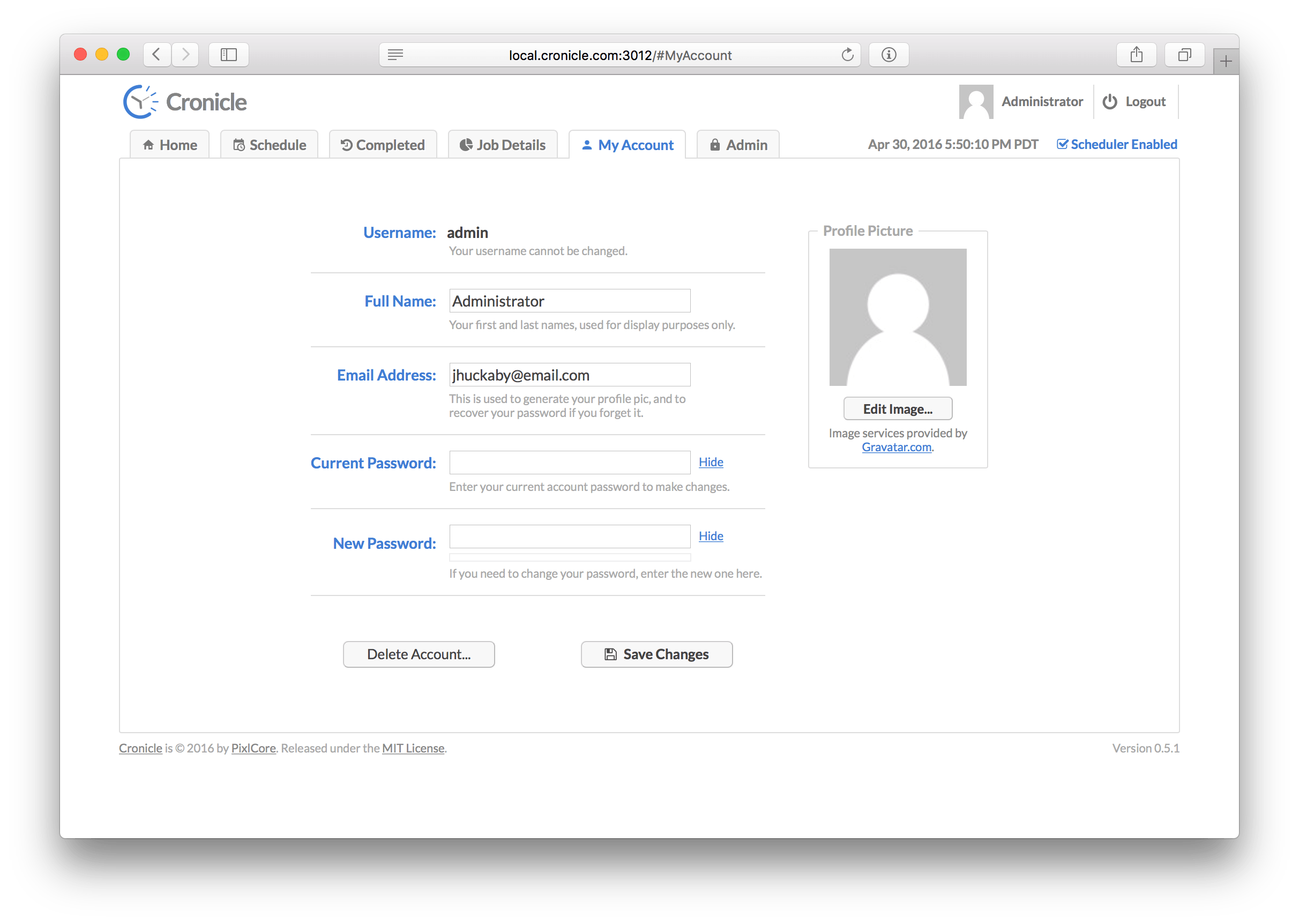Image resolution: width=1299 pixels, height=924 pixels.
Task: Switch to the Schedule tab
Action: 270,145
